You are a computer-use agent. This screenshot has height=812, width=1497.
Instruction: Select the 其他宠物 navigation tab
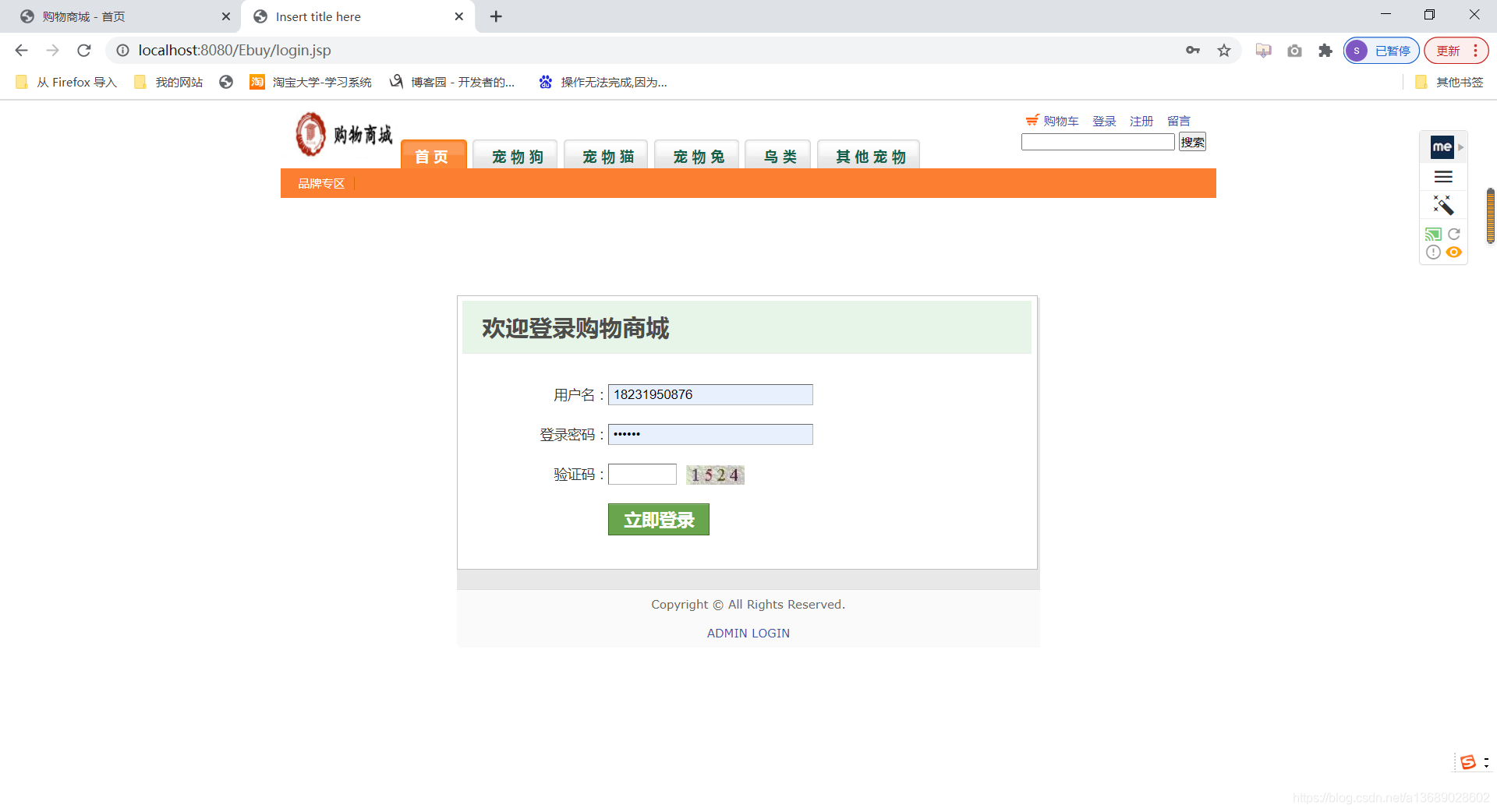869,155
